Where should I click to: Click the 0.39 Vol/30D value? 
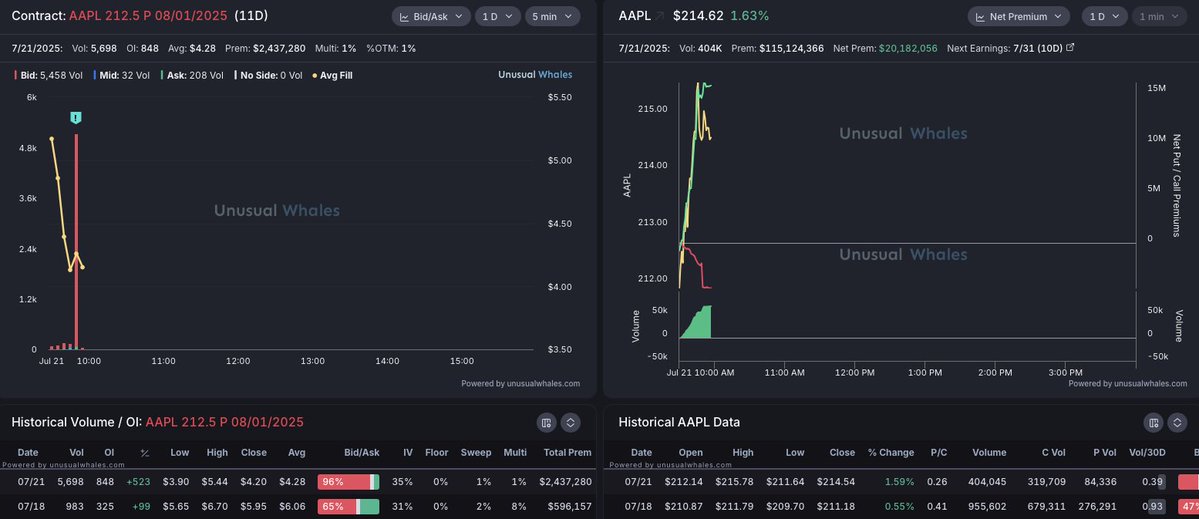[1153, 482]
